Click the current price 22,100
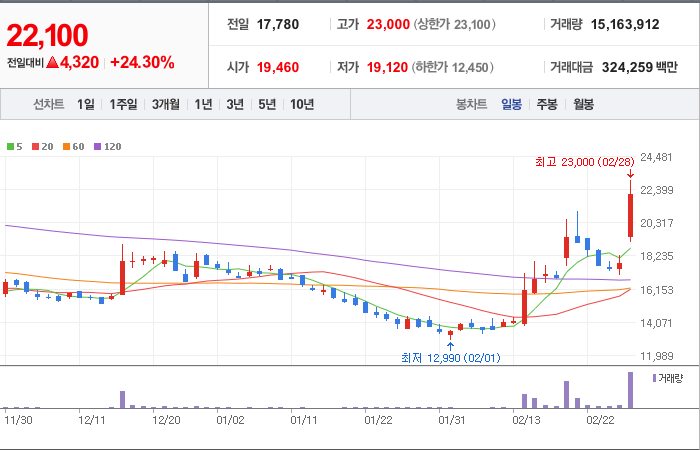 coord(47,36)
